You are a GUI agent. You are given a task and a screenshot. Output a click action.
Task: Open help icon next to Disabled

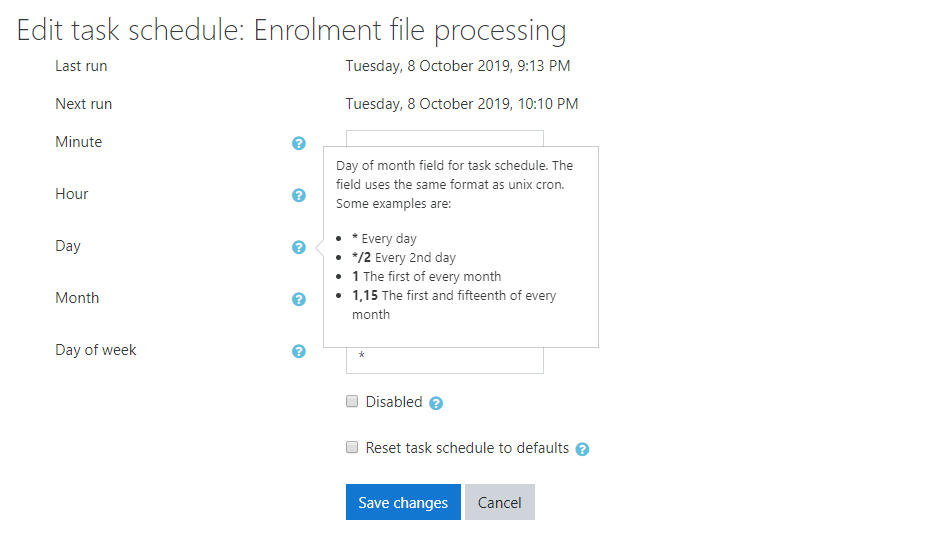436,403
